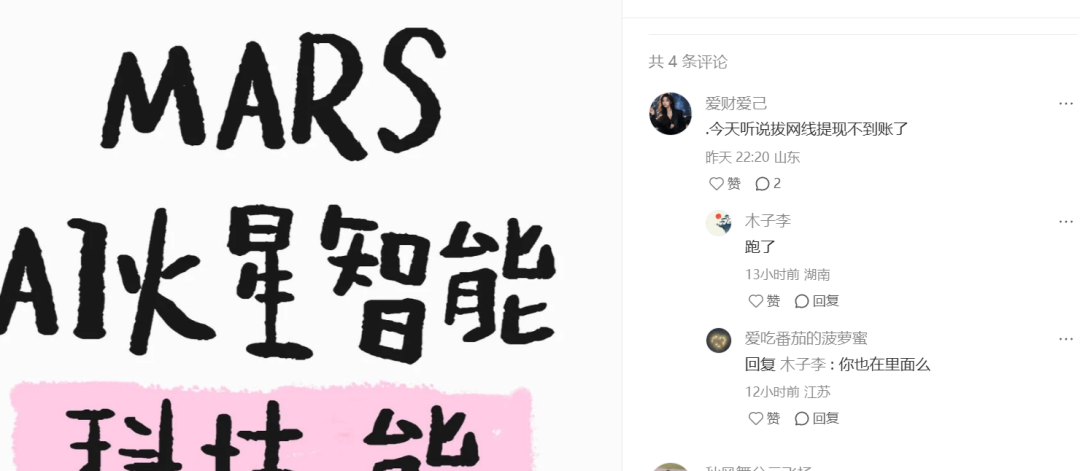Open 爱财爱己's profile avatar
The height and width of the screenshot is (471, 1080).
pyautogui.click(x=670, y=114)
